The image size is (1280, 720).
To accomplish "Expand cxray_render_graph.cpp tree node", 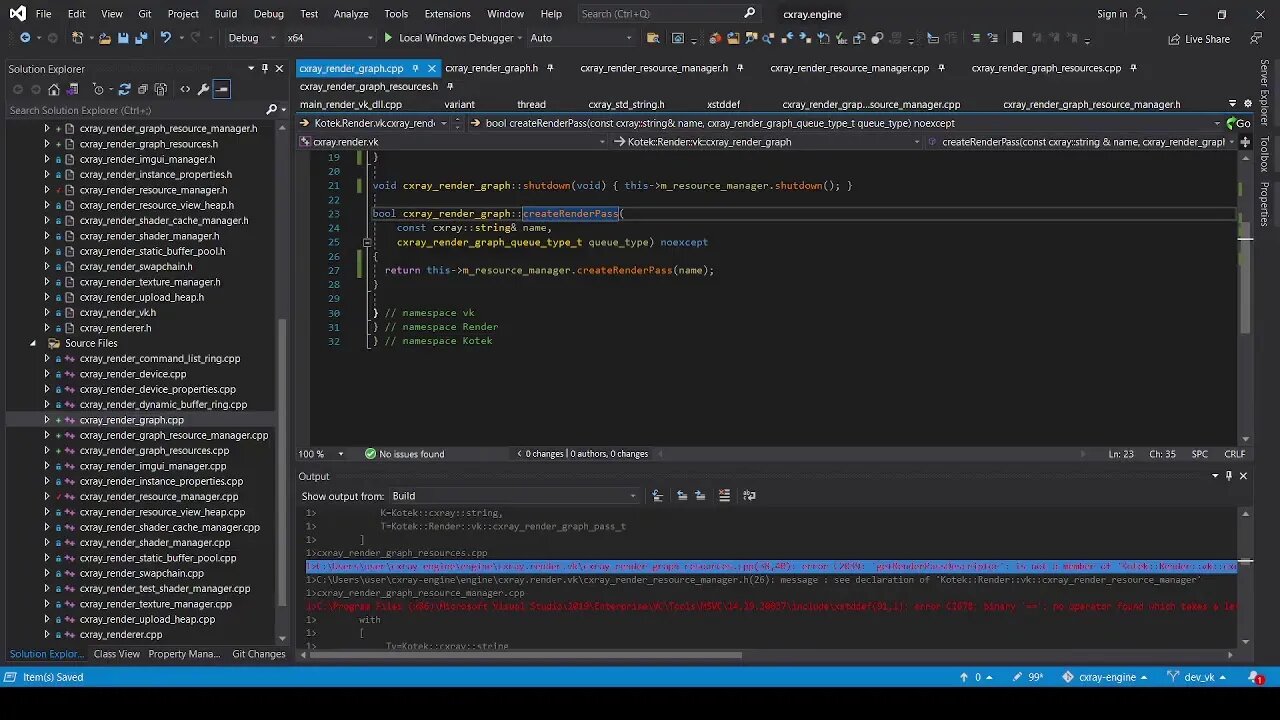I will (x=46, y=420).
